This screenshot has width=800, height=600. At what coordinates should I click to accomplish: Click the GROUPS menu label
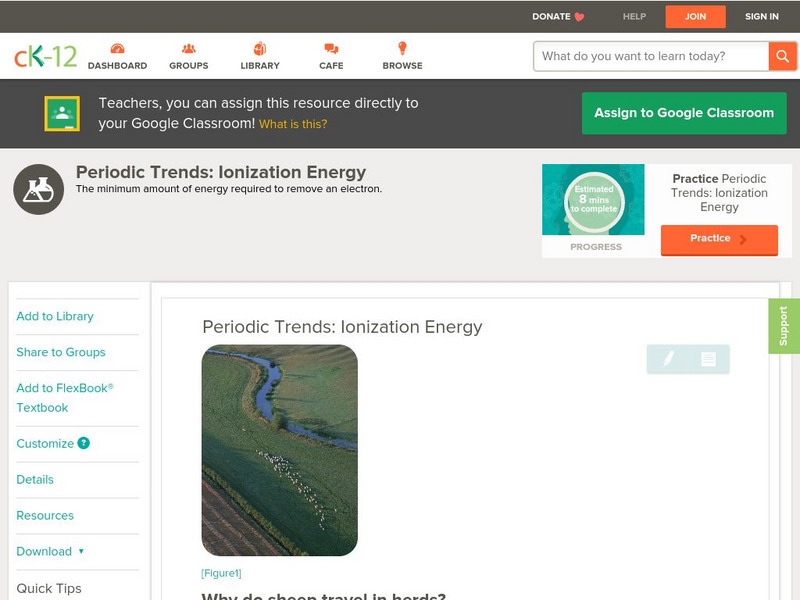(189, 65)
